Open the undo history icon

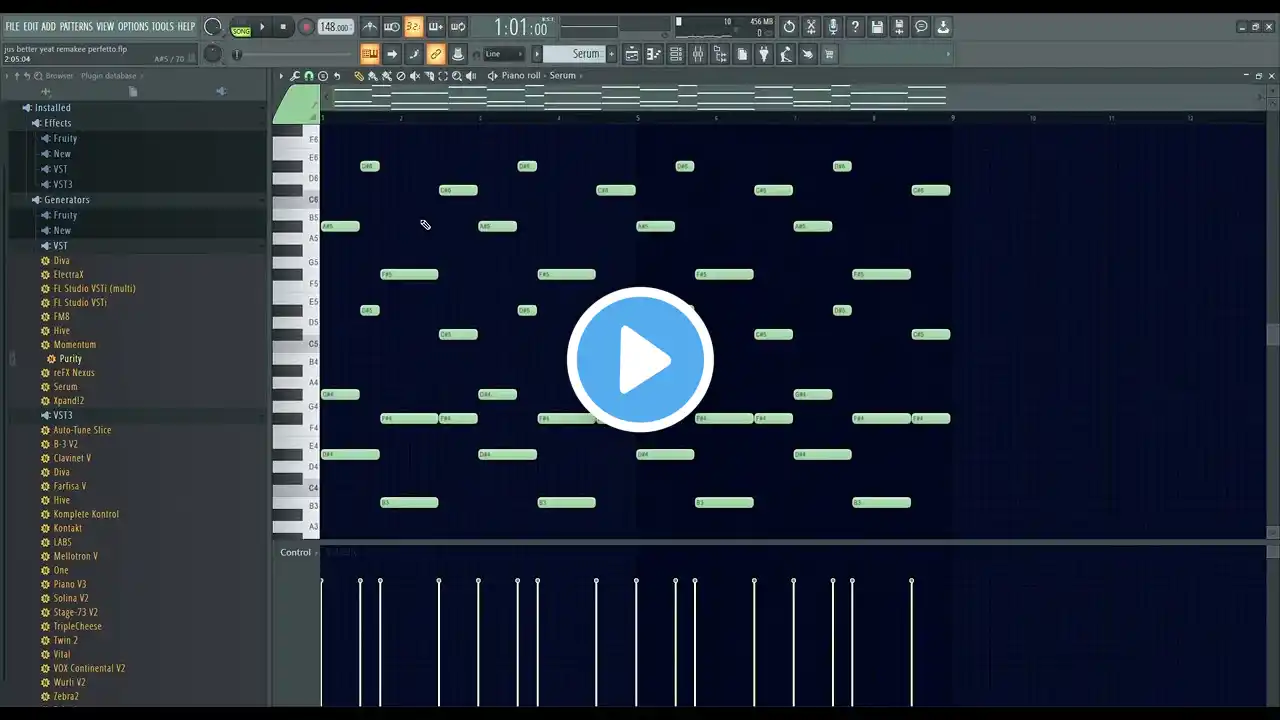point(789,27)
